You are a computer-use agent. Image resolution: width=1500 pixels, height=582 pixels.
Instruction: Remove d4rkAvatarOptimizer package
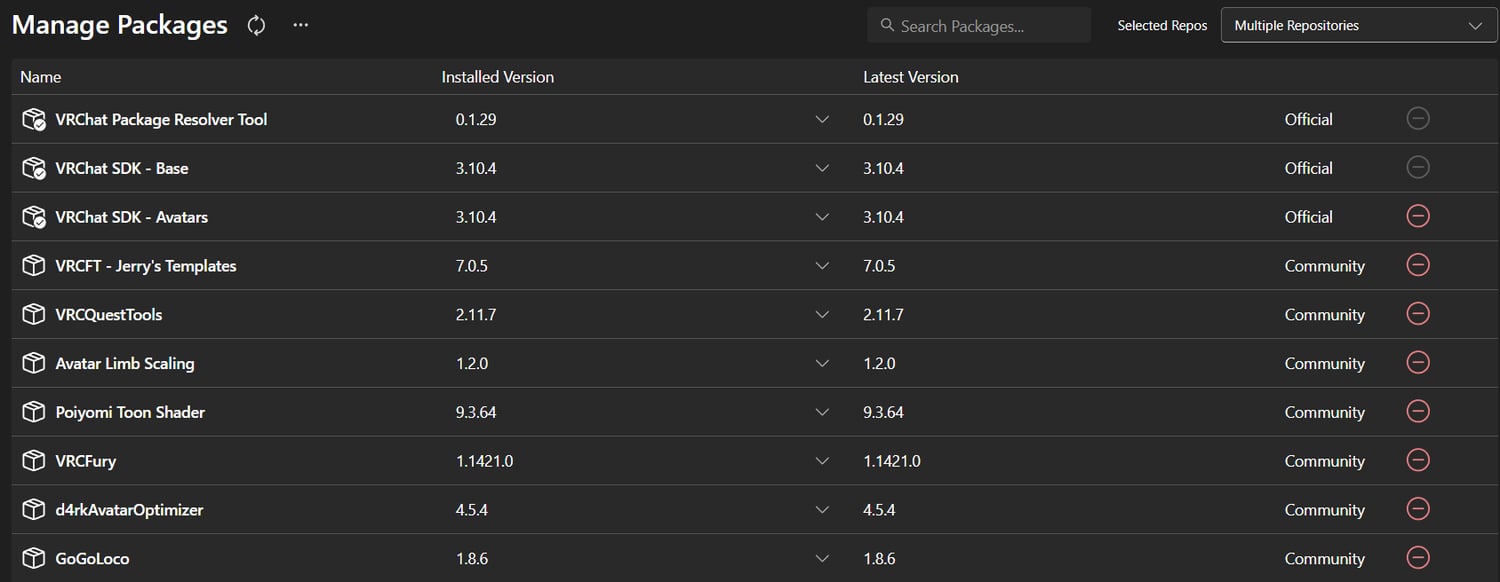(1418, 509)
